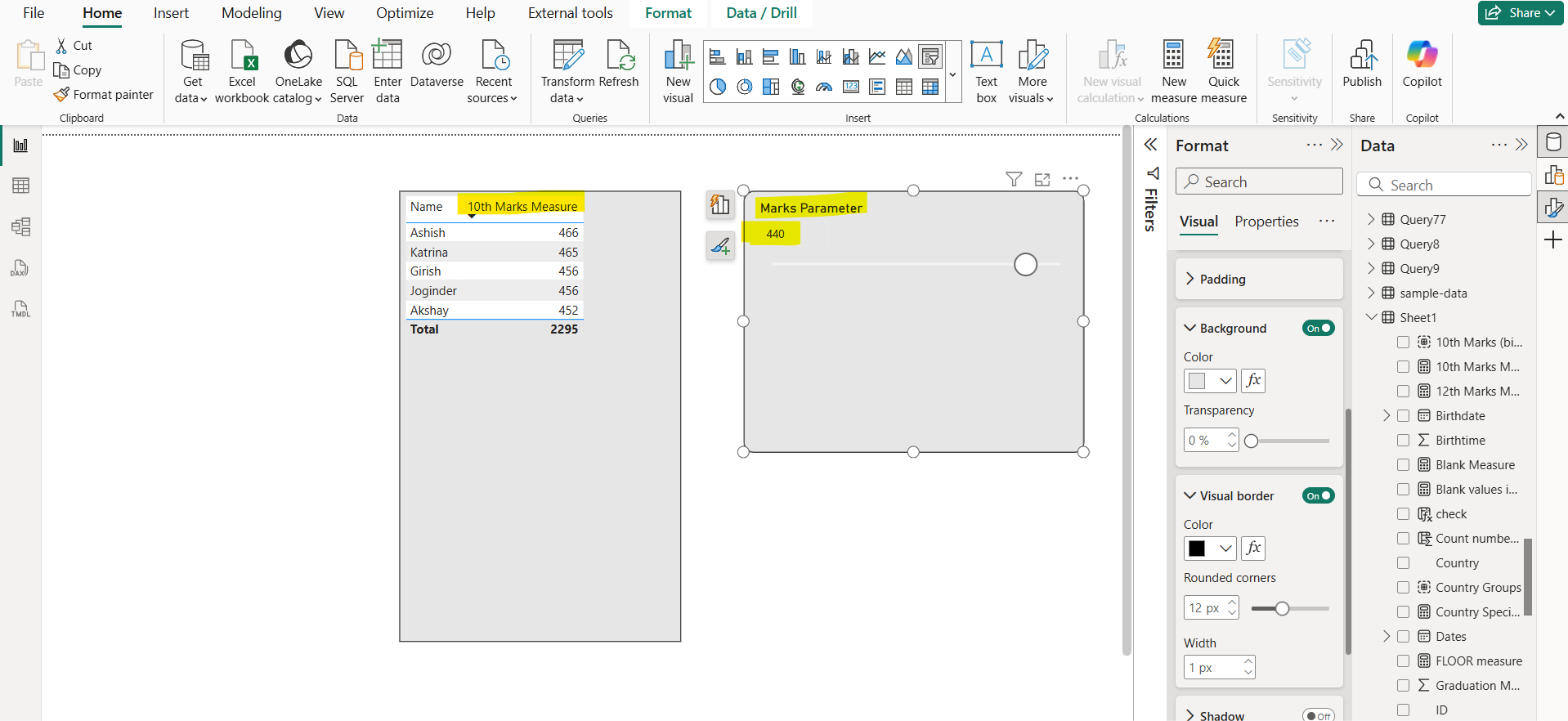Open Visual border color dropdown
This screenshot has width=1568, height=721.
click(x=1225, y=549)
